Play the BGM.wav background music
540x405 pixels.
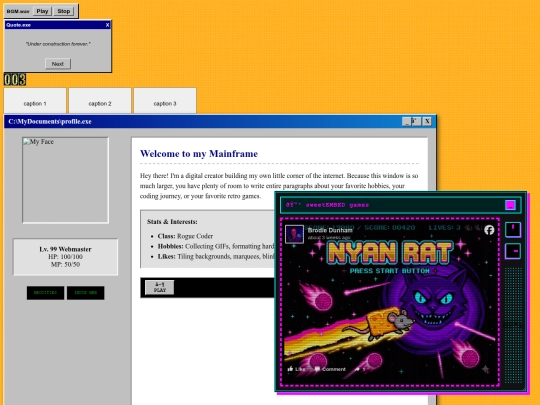pyautogui.click(x=42, y=11)
